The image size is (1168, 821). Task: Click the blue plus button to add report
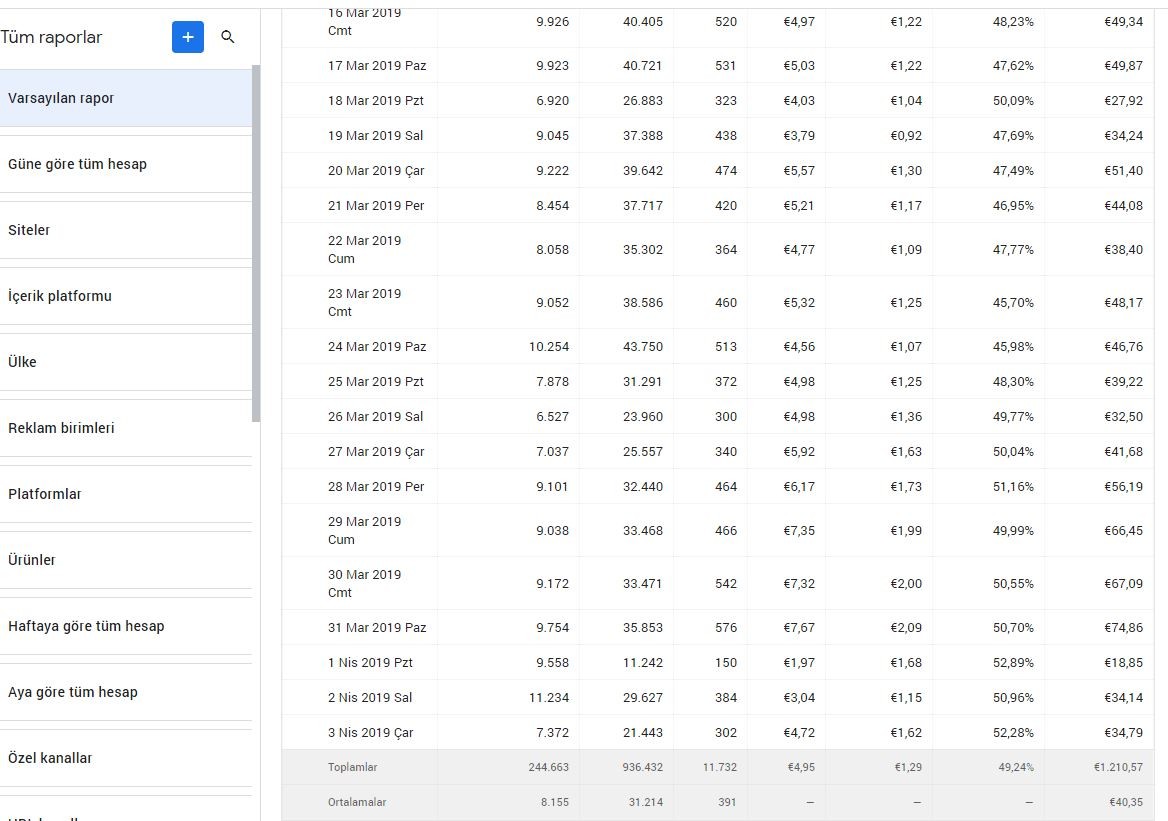tap(188, 37)
